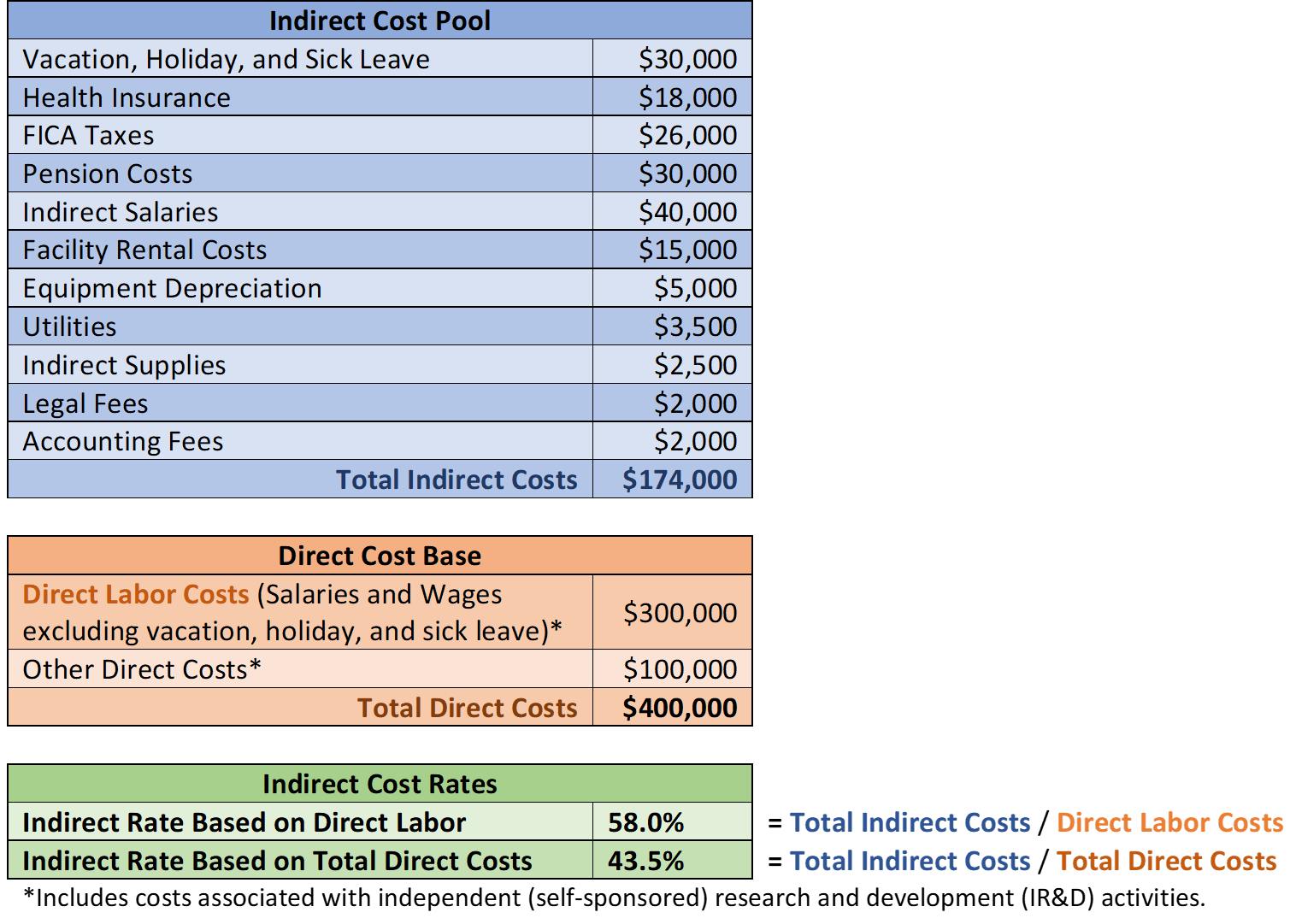The width and height of the screenshot is (1296, 924).
Task: Select the 'Health Insurance' row label
Action: tap(300, 97)
